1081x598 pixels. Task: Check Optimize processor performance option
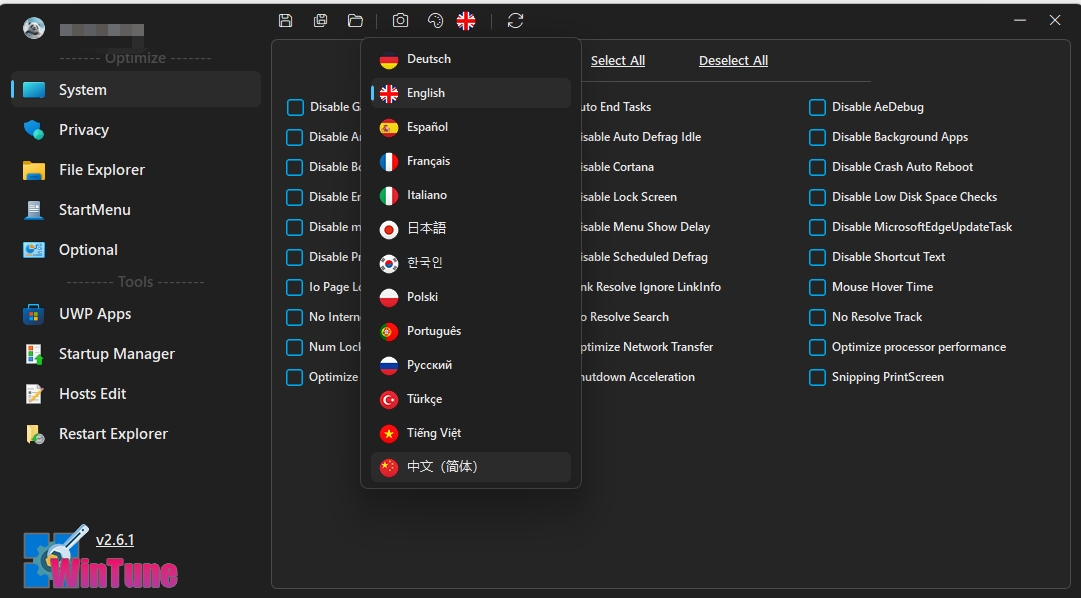coord(818,347)
